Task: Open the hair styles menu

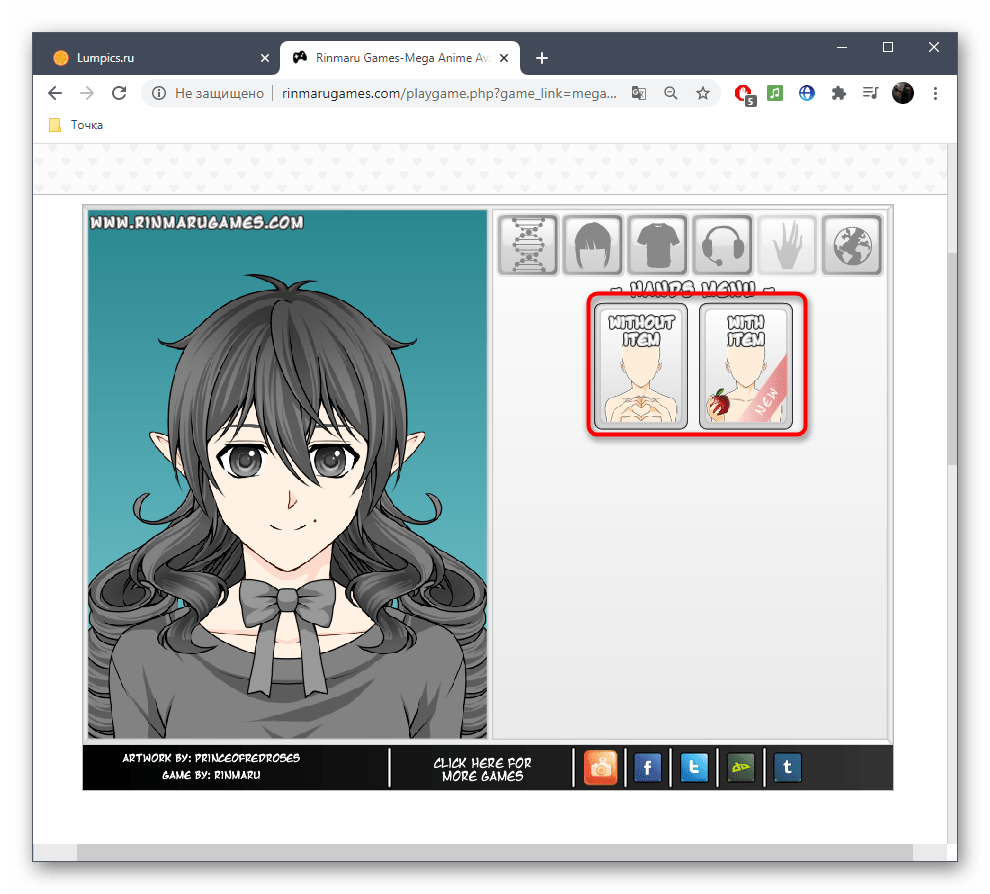Action: [x=593, y=245]
